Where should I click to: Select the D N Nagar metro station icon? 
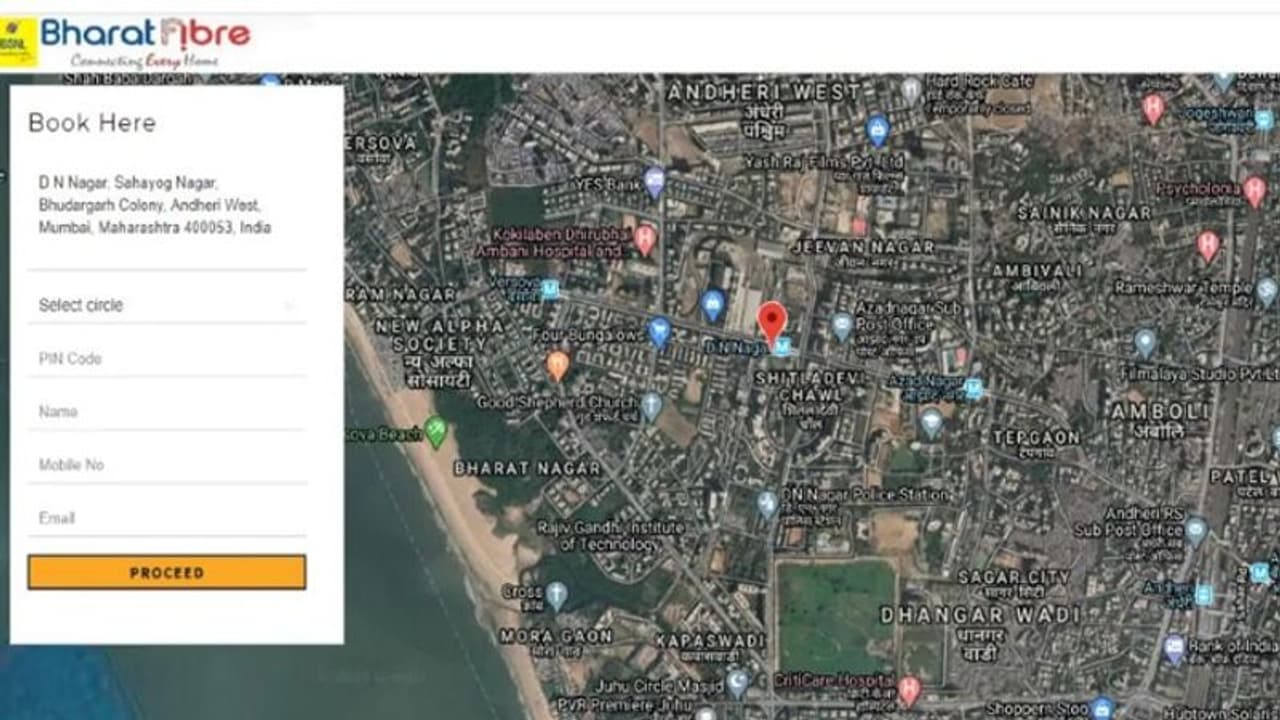(x=782, y=347)
